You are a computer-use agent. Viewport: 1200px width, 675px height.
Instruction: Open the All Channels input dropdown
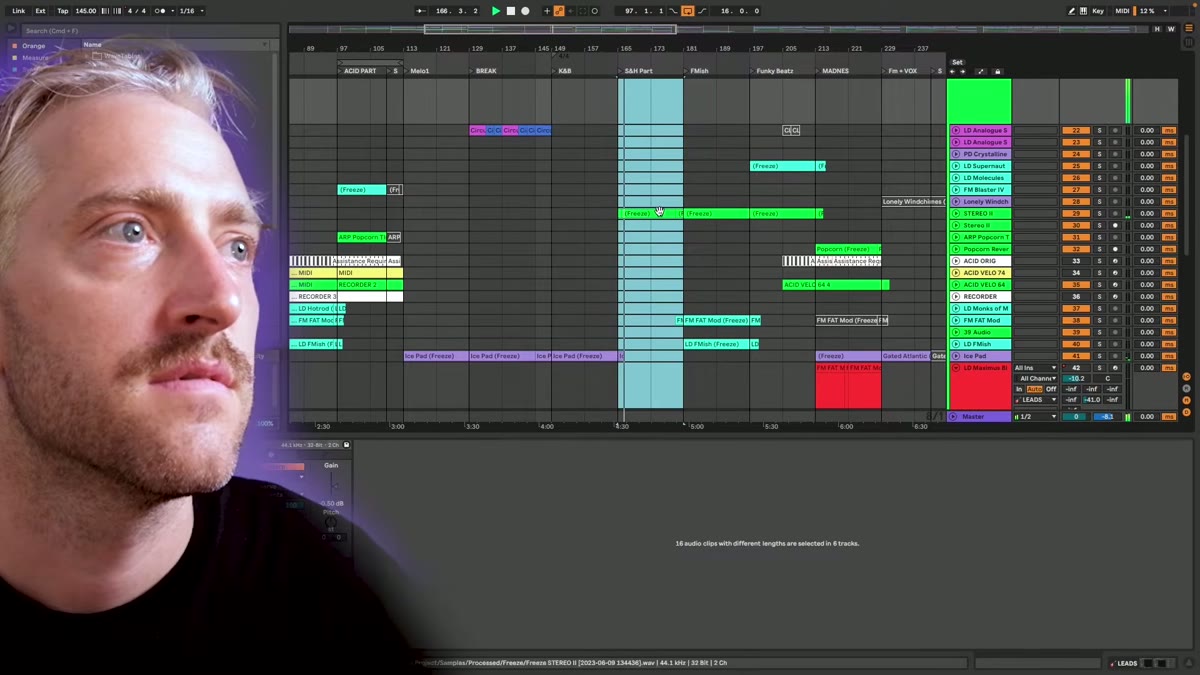[x=1036, y=379]
